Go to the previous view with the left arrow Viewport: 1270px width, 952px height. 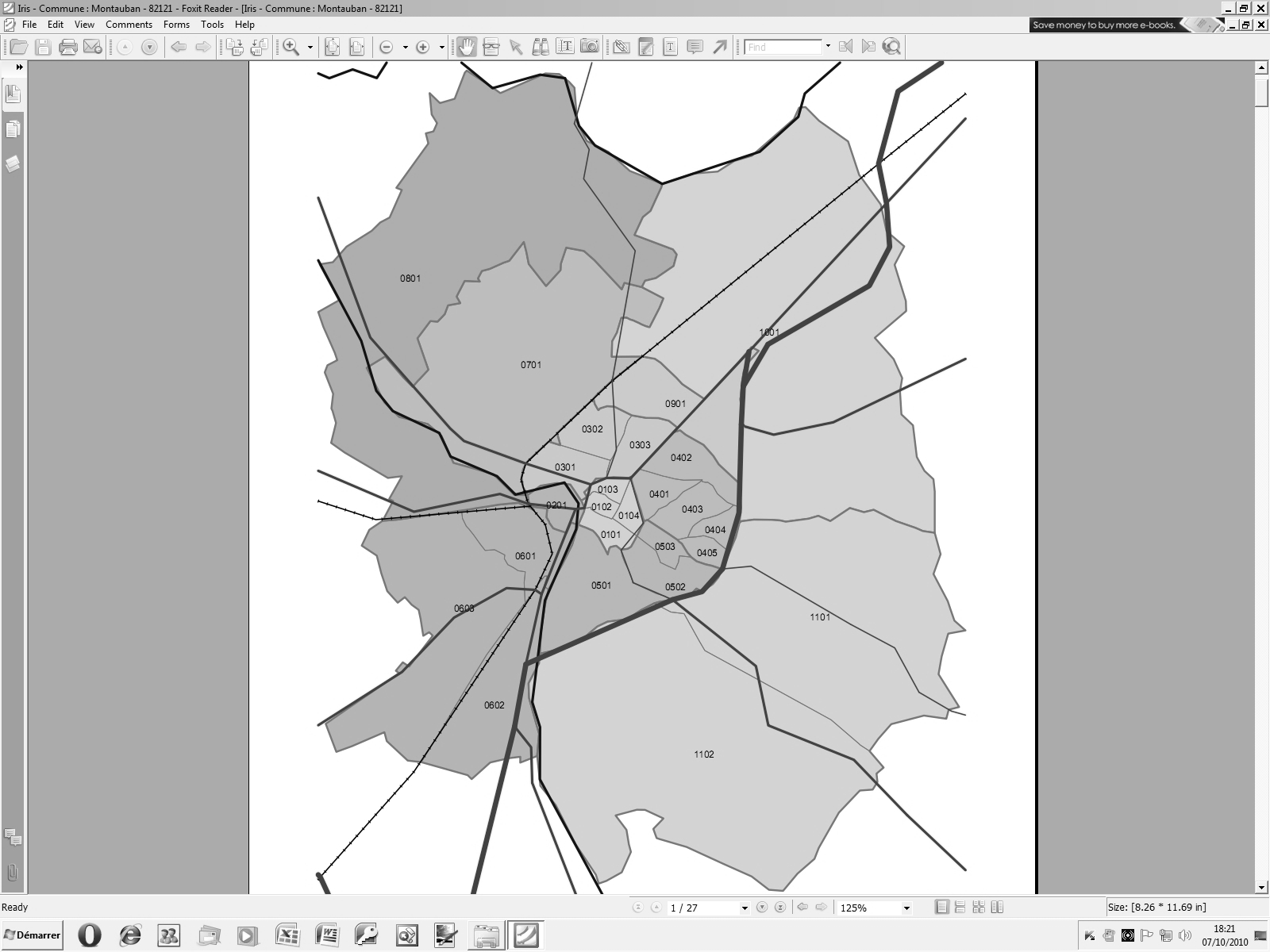[x=179, y=47]
